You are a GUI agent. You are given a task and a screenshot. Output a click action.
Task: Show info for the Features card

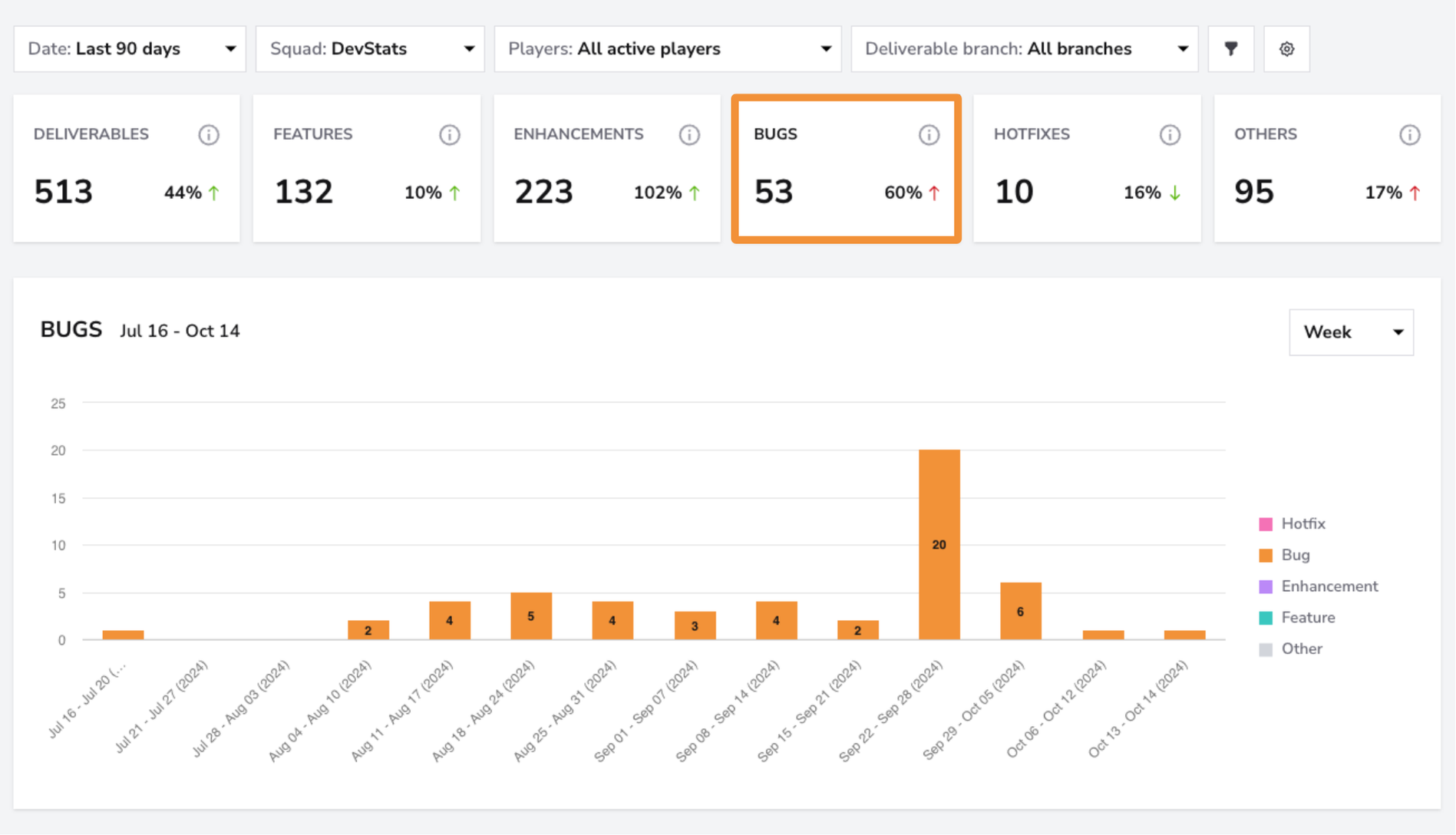coord(449,135)
